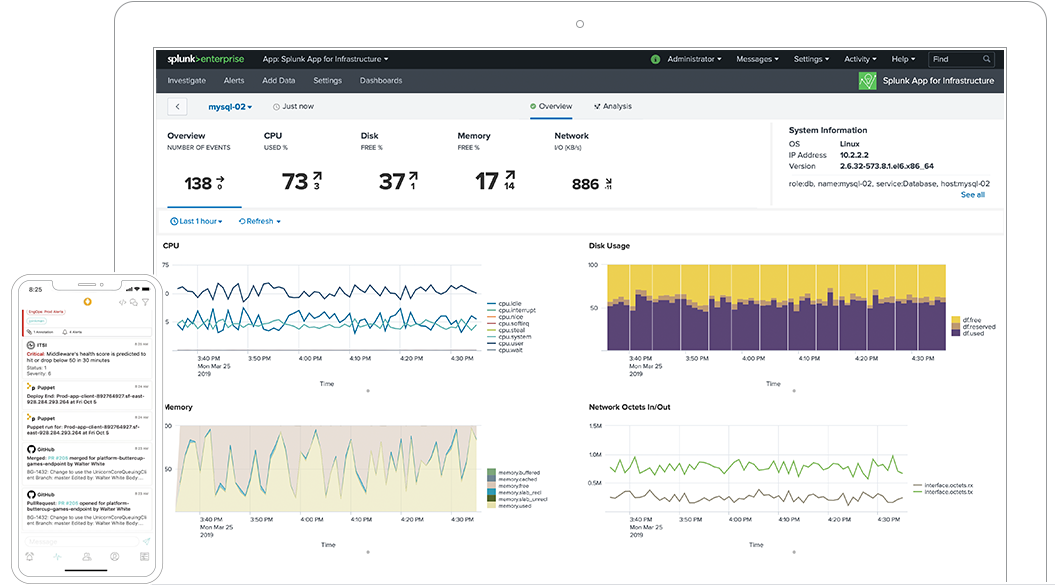Click the clock icon next to Just now
Screen dimensions: 1060x586
276,107
